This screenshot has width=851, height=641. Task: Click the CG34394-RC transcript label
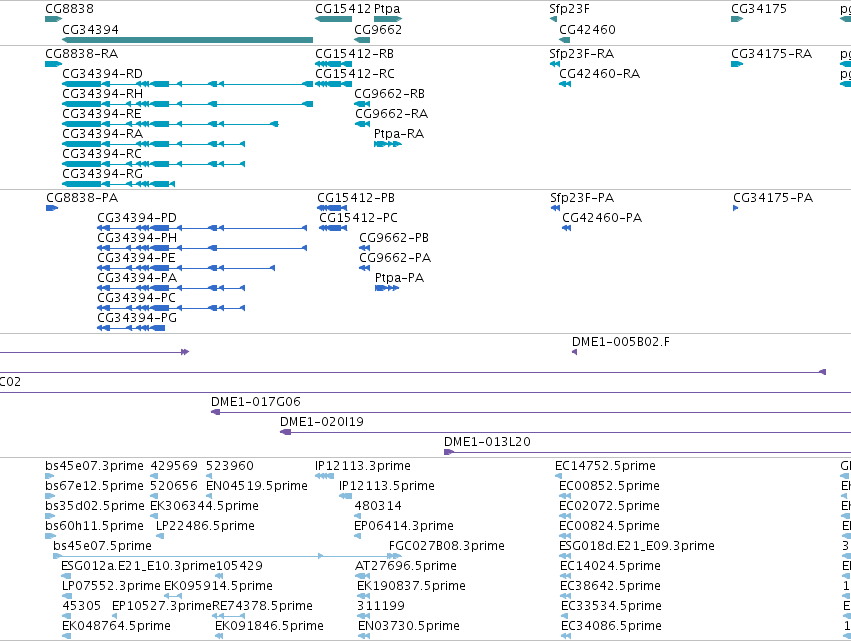click(102, 154)
